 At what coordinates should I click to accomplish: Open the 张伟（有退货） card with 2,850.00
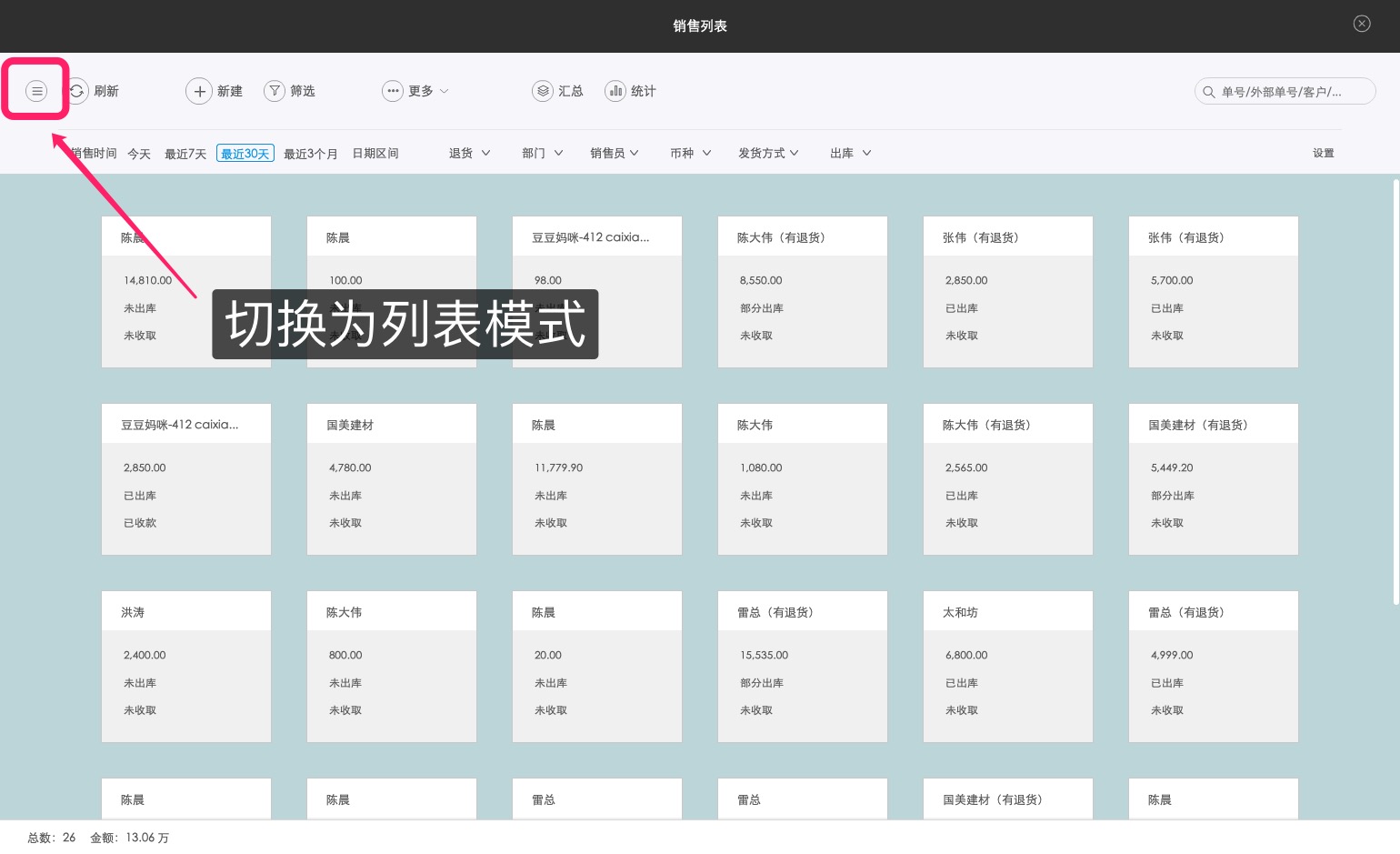tap(1008, 292)
